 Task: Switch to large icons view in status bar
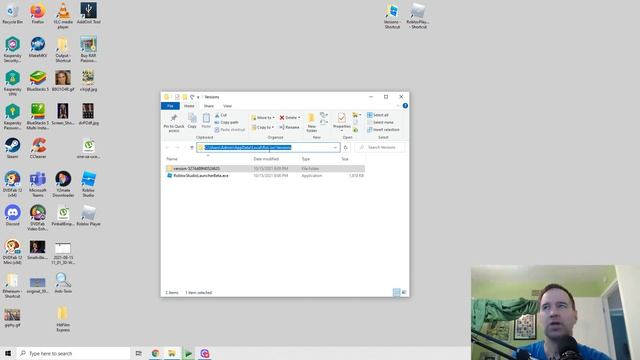tap(404, 292)
